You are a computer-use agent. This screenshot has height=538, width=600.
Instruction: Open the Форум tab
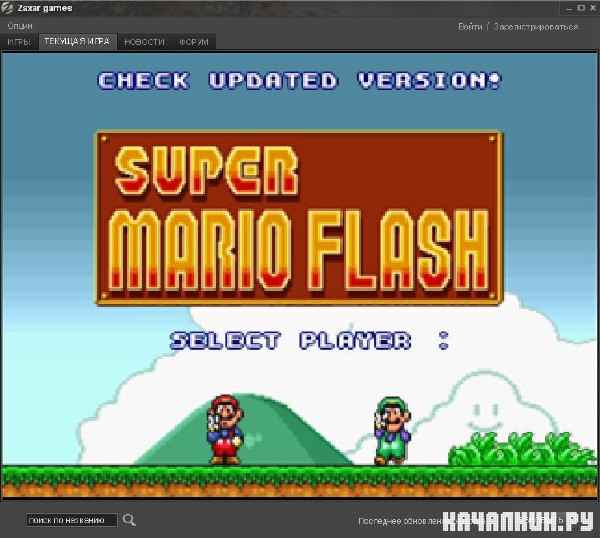(x=194, y=42)
